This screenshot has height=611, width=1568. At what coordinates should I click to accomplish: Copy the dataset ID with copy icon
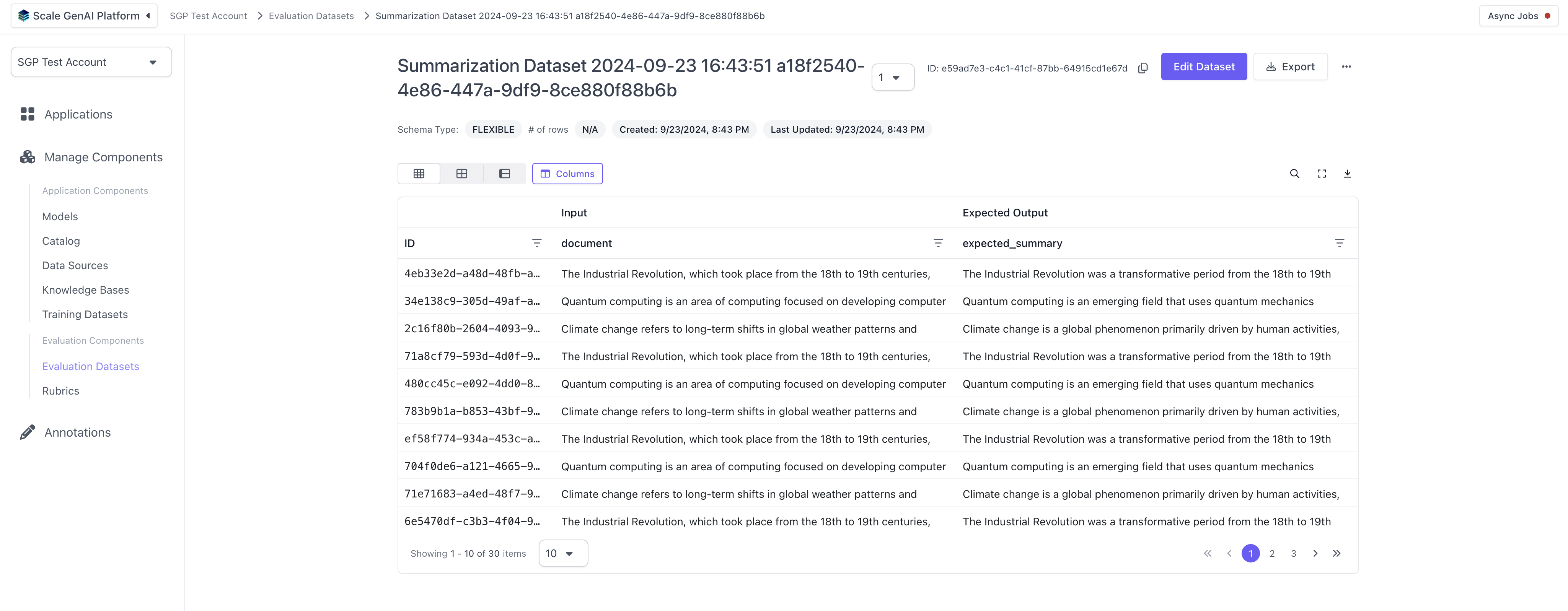[1143, 68]
